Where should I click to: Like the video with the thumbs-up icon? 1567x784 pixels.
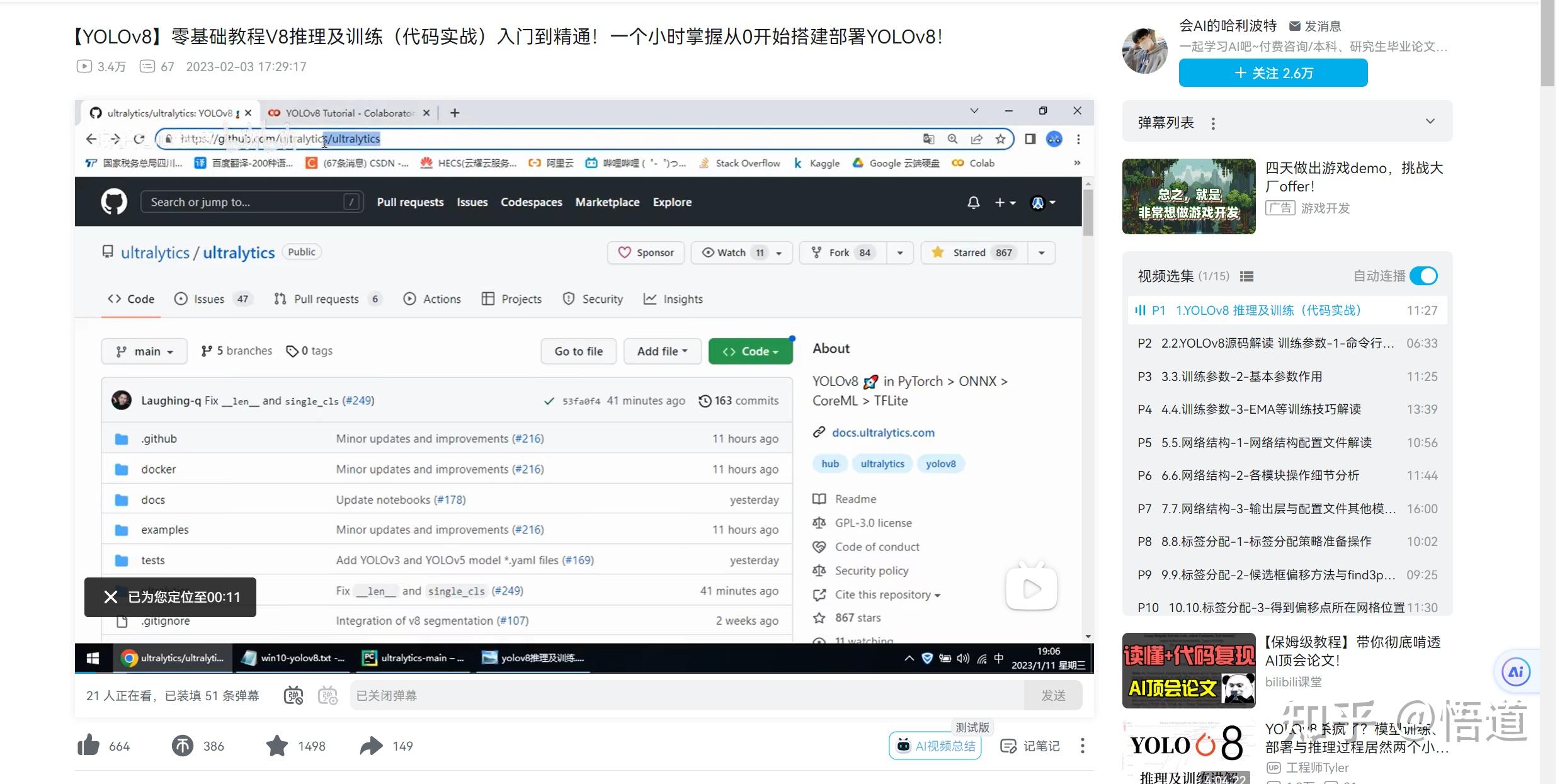point(89,746)
